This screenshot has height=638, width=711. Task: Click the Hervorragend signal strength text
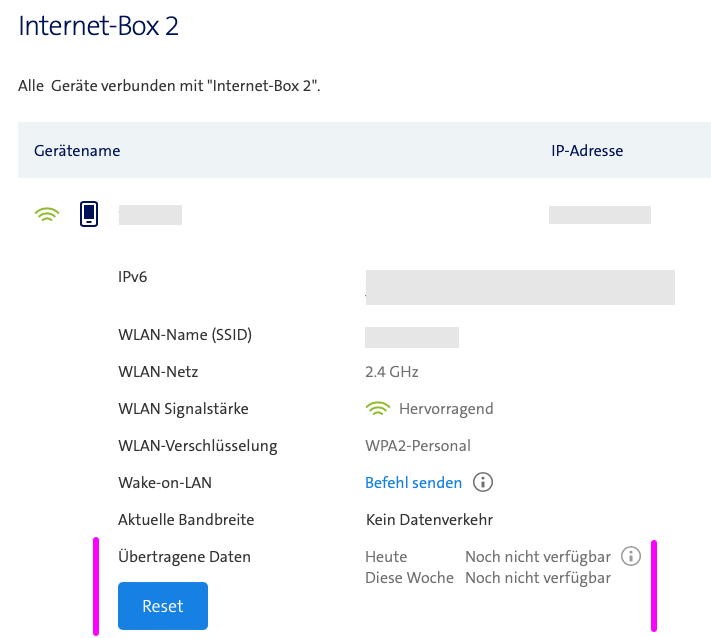[x=446, y=409]
